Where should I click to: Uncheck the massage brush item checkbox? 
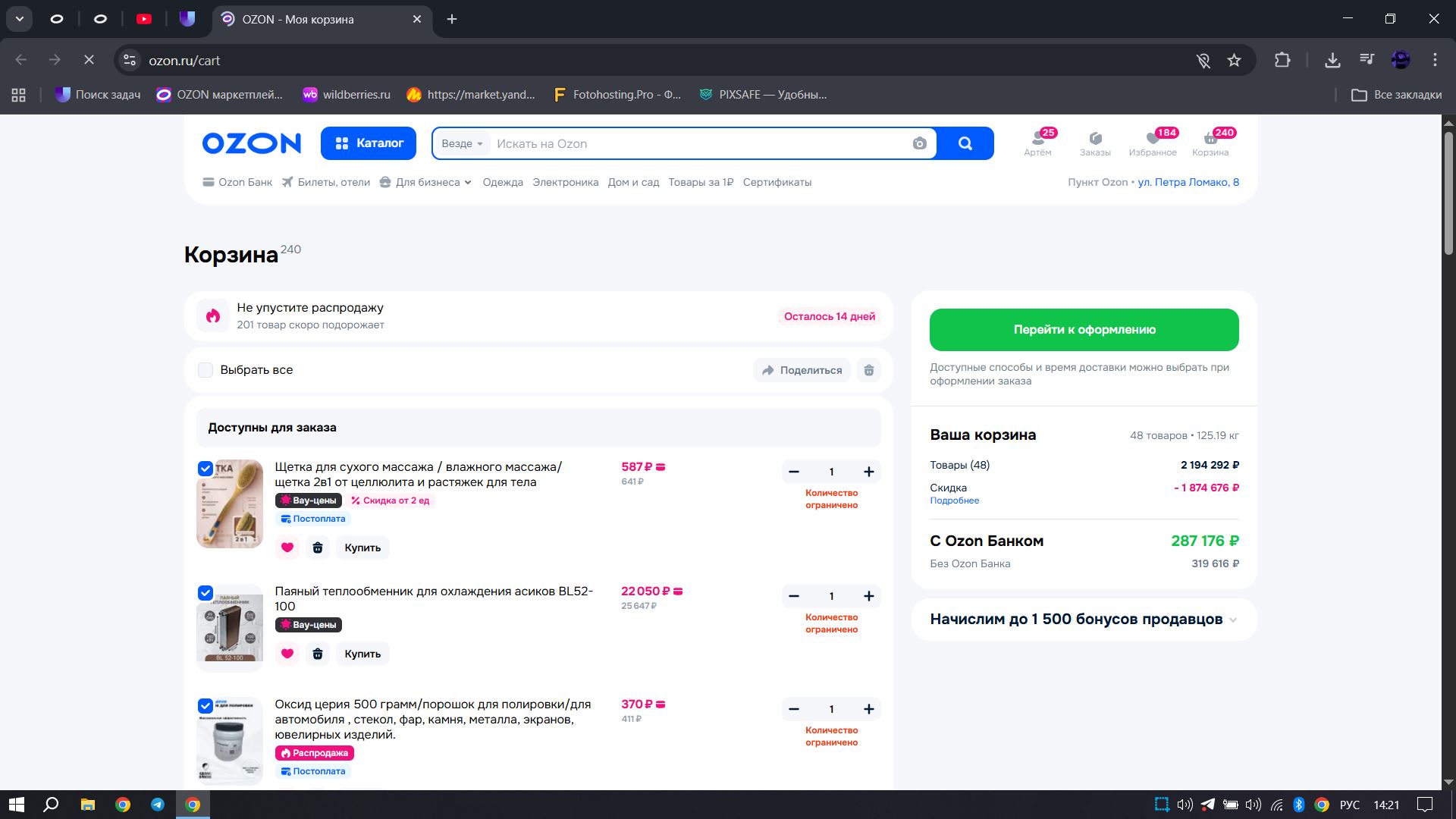point(206,469)
